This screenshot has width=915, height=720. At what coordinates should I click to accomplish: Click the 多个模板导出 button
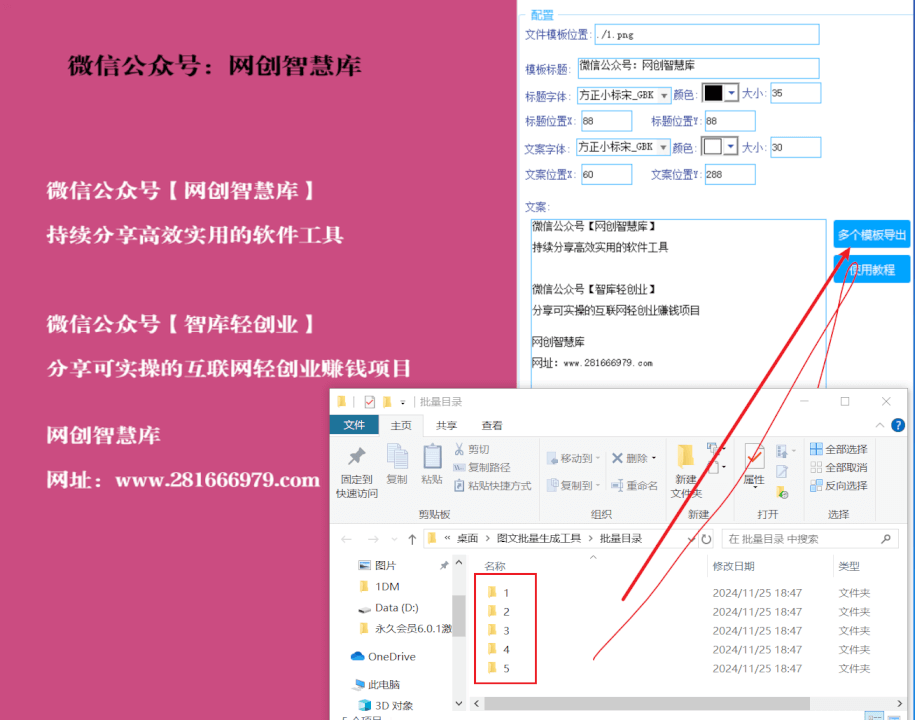pyautogui.click(x=872, y=235)
